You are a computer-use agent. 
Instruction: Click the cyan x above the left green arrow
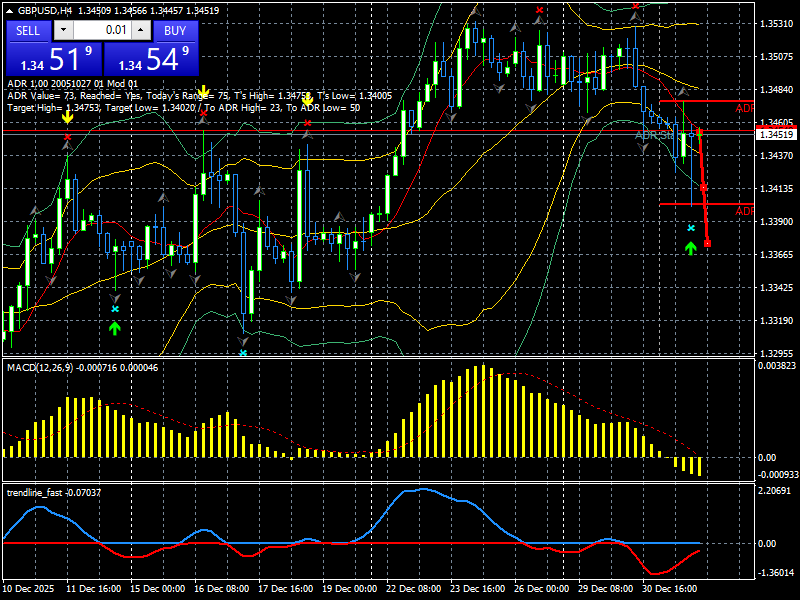coord(115,309)
